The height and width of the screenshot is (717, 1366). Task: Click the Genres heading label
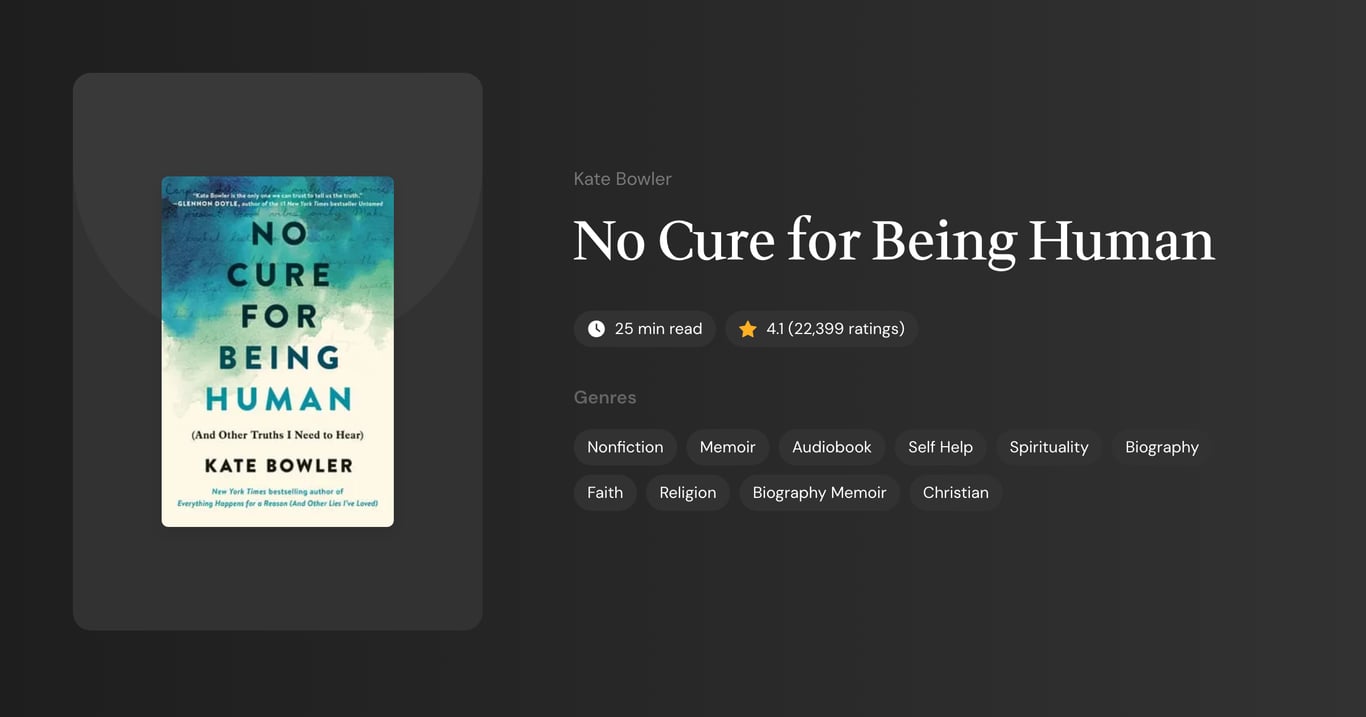tap(605, 397)
